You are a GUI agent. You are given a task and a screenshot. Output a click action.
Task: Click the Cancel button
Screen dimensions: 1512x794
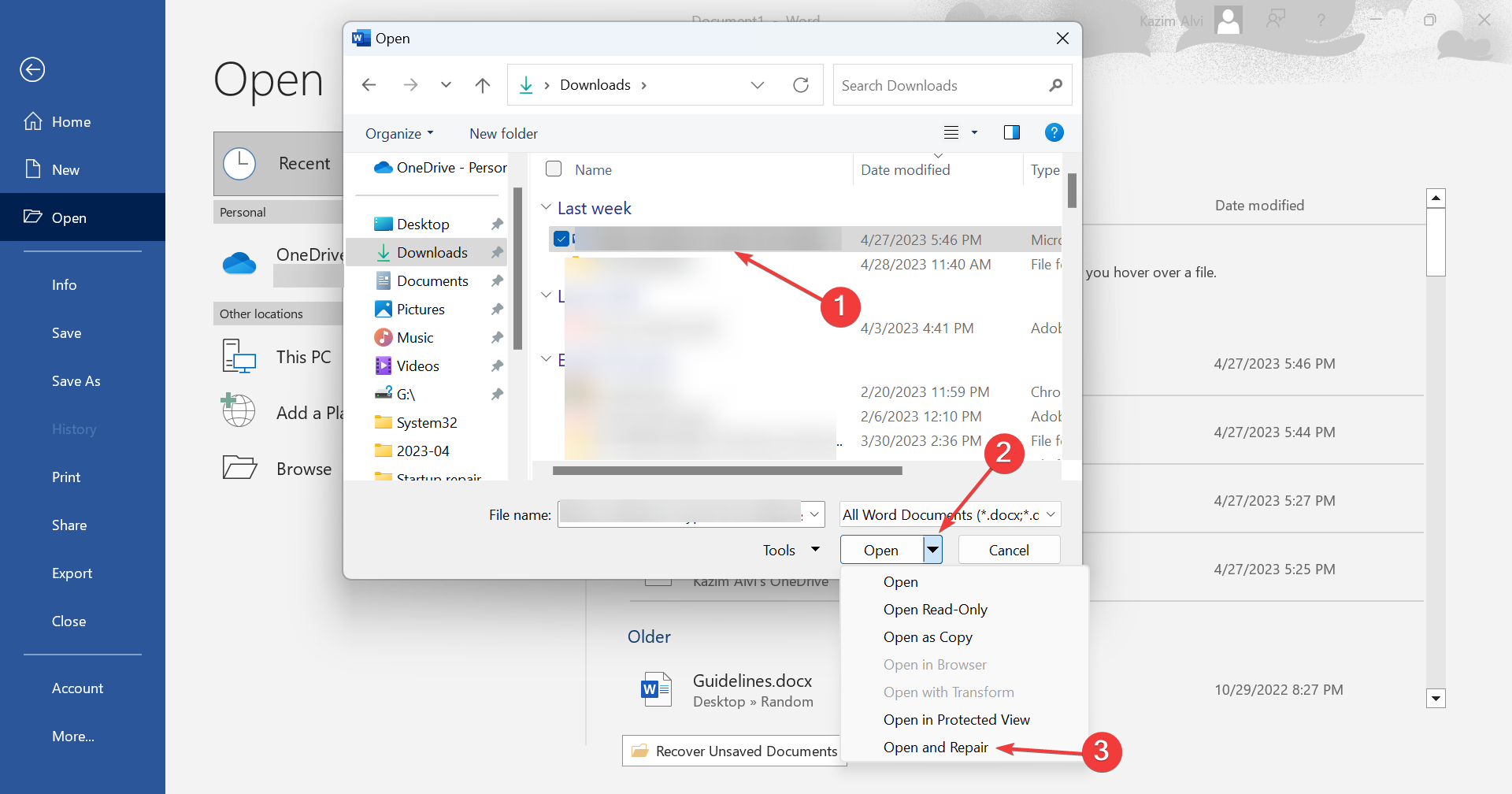tap(1009, 550)
